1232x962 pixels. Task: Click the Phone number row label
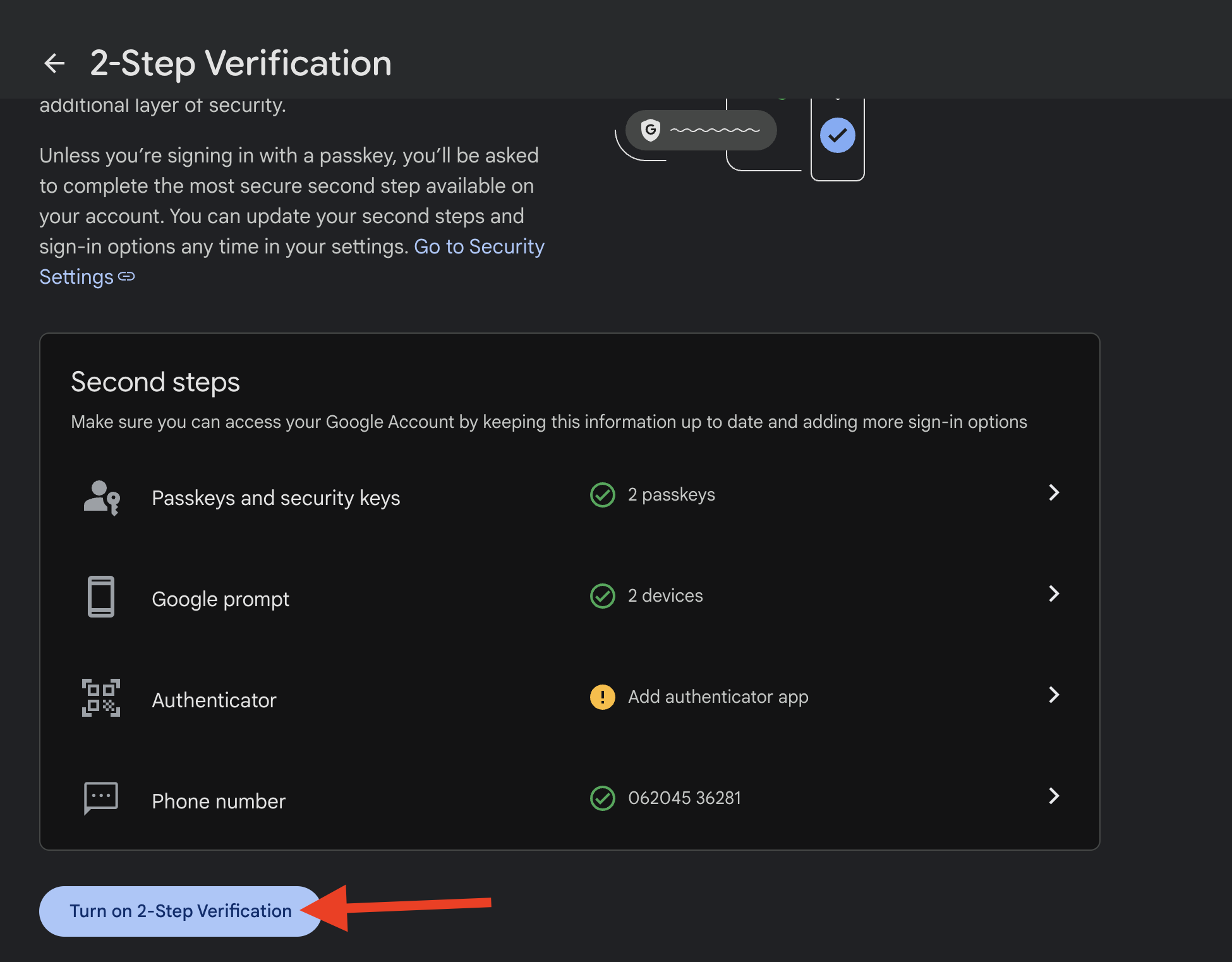(x=218, y=801)
